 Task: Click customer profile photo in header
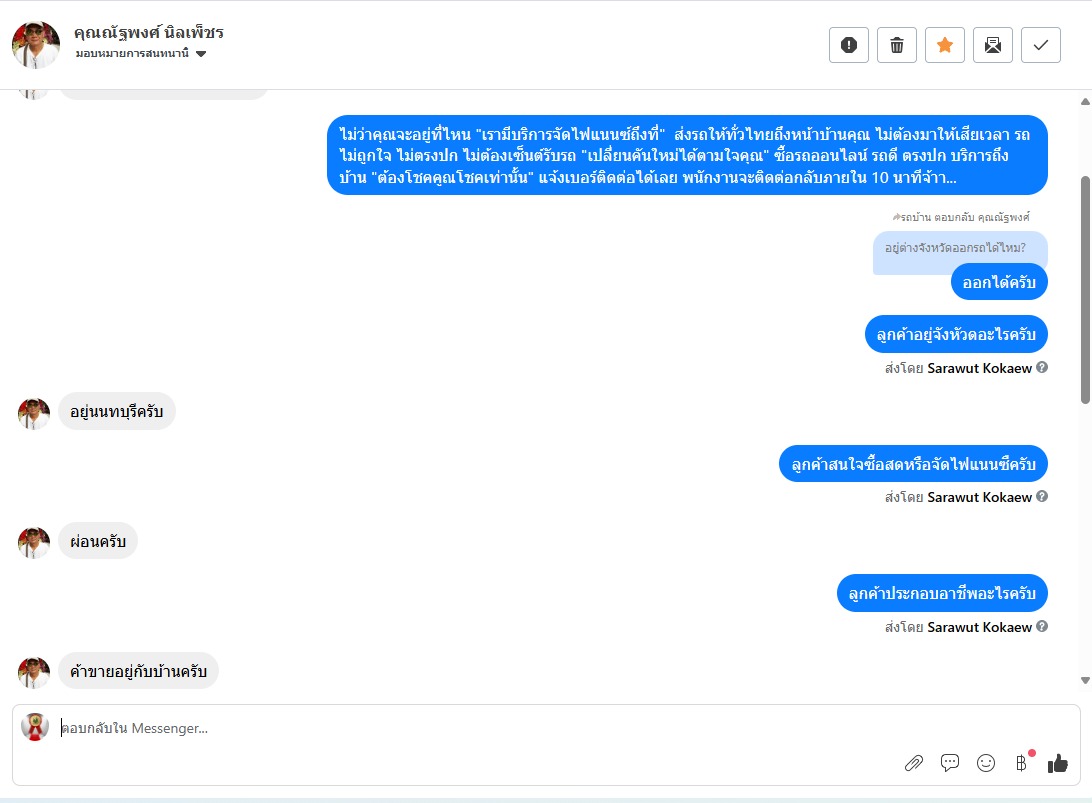36,44
